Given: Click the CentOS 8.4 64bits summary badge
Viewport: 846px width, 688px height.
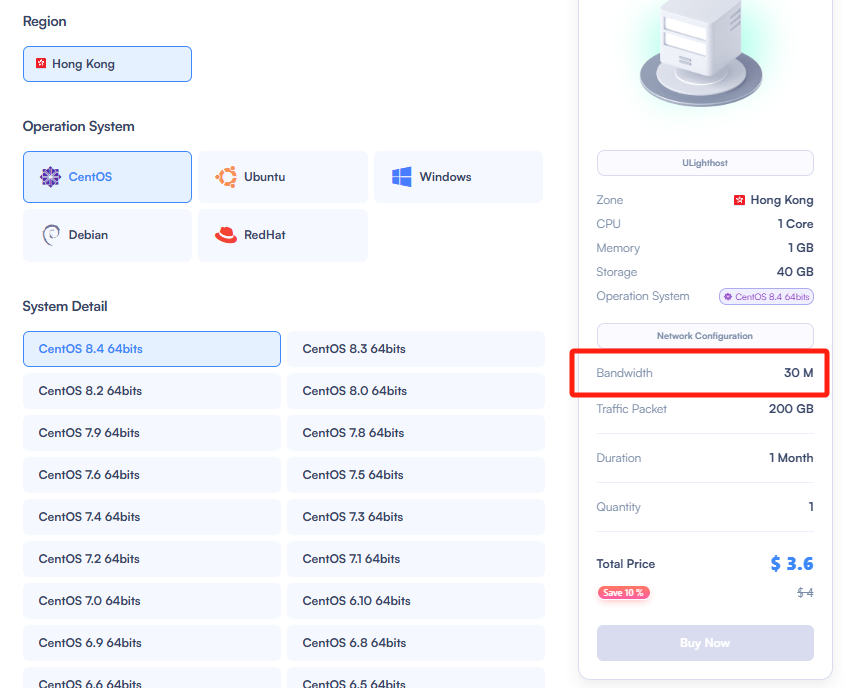Looking at the screenshot, I should coord(766,297).
